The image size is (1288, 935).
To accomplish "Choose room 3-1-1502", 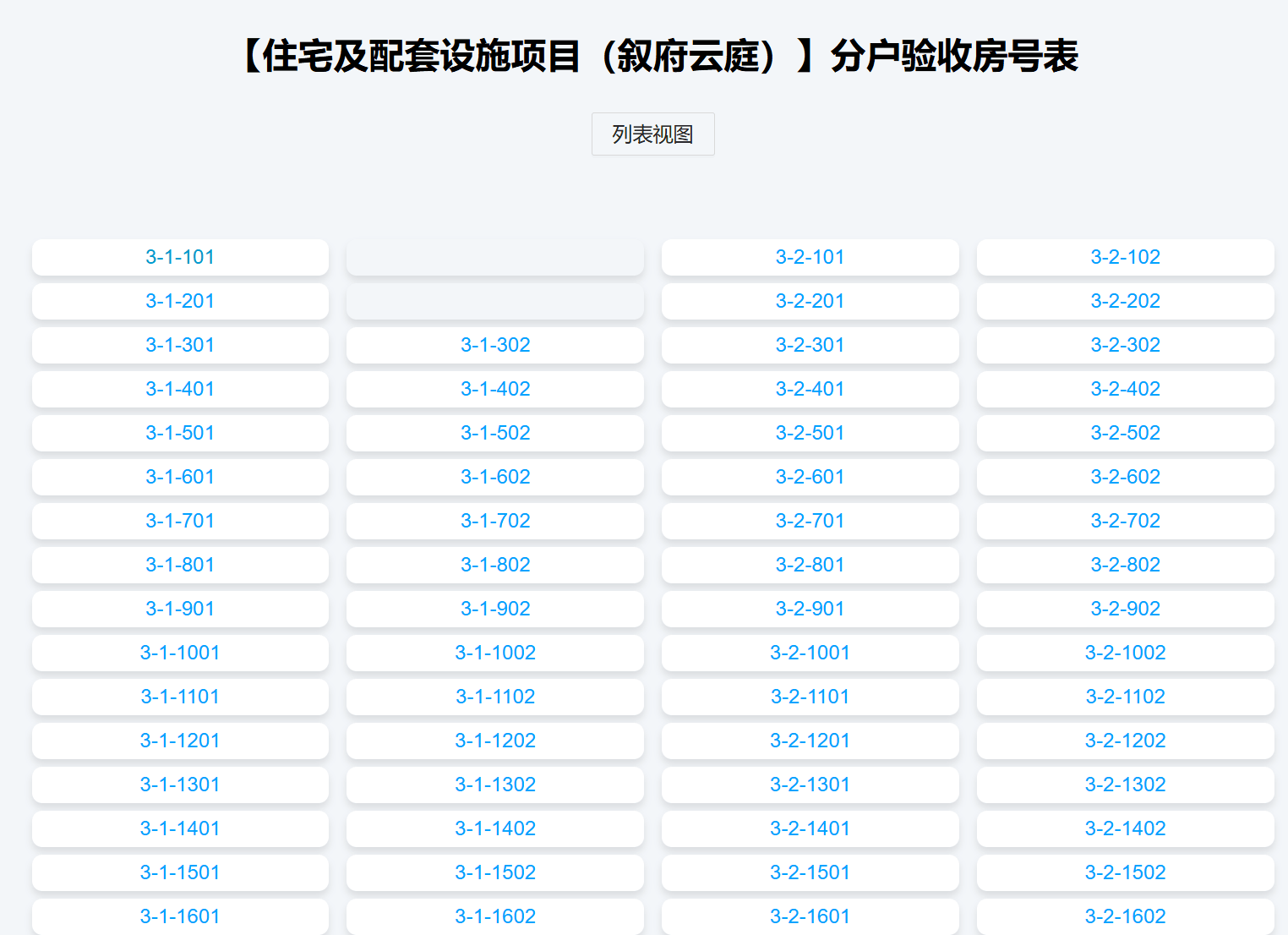I will point(495,872).
